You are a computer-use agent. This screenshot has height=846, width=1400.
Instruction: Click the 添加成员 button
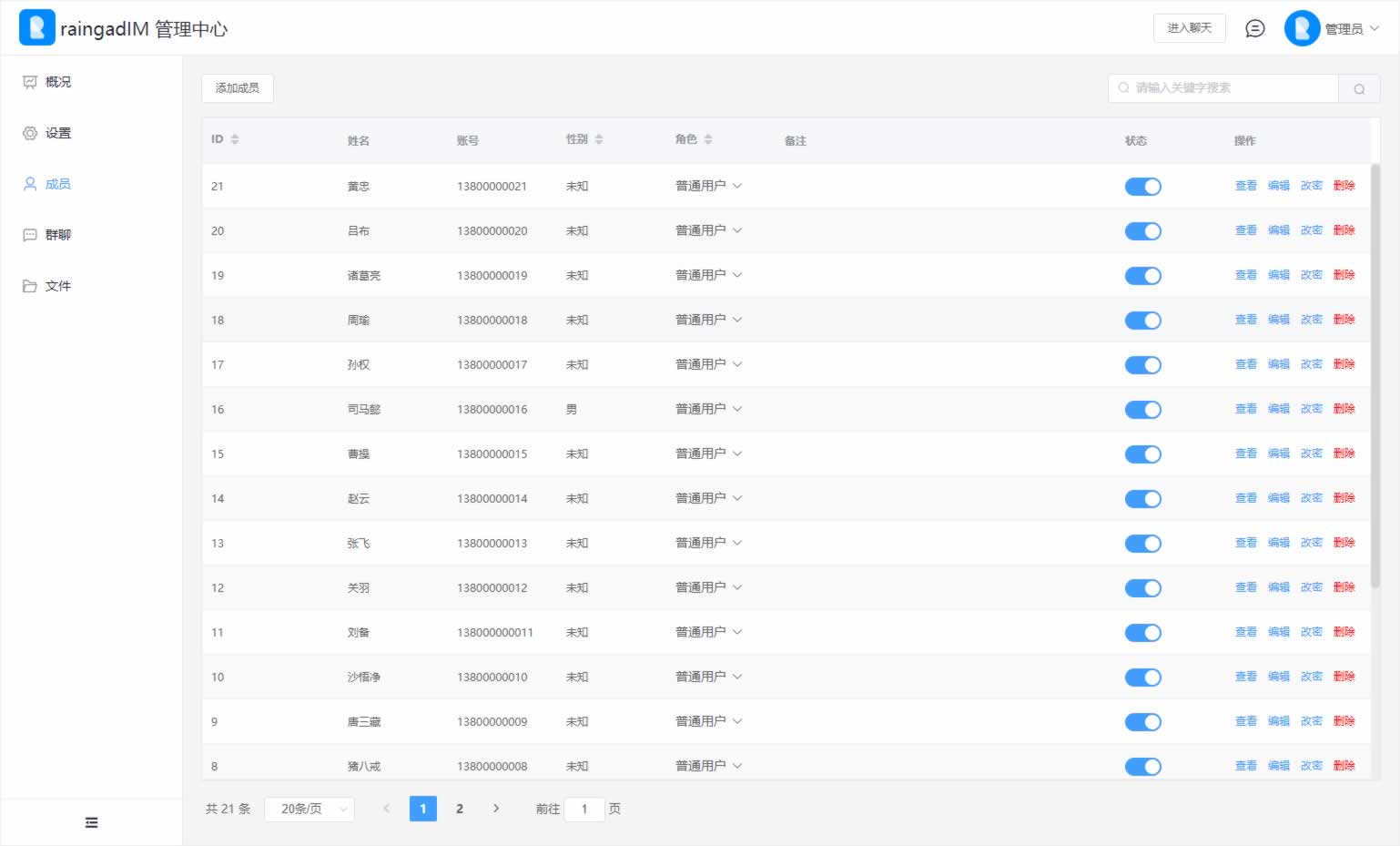pos(238,88)
